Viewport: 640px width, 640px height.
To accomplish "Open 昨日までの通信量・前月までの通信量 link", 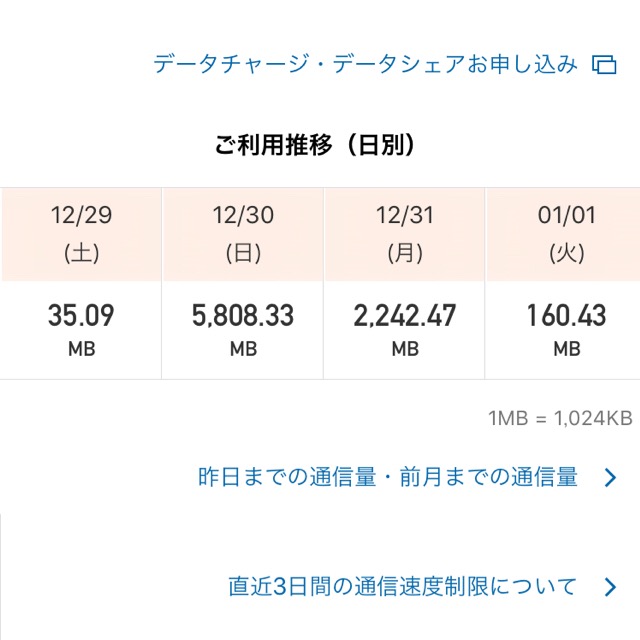I will pyautogui.click(x=388, y=477).
